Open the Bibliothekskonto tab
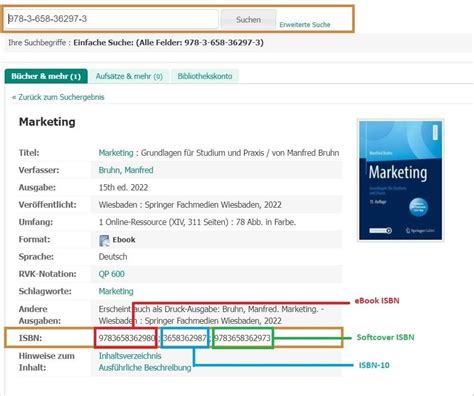 click(x=205, y=76)
